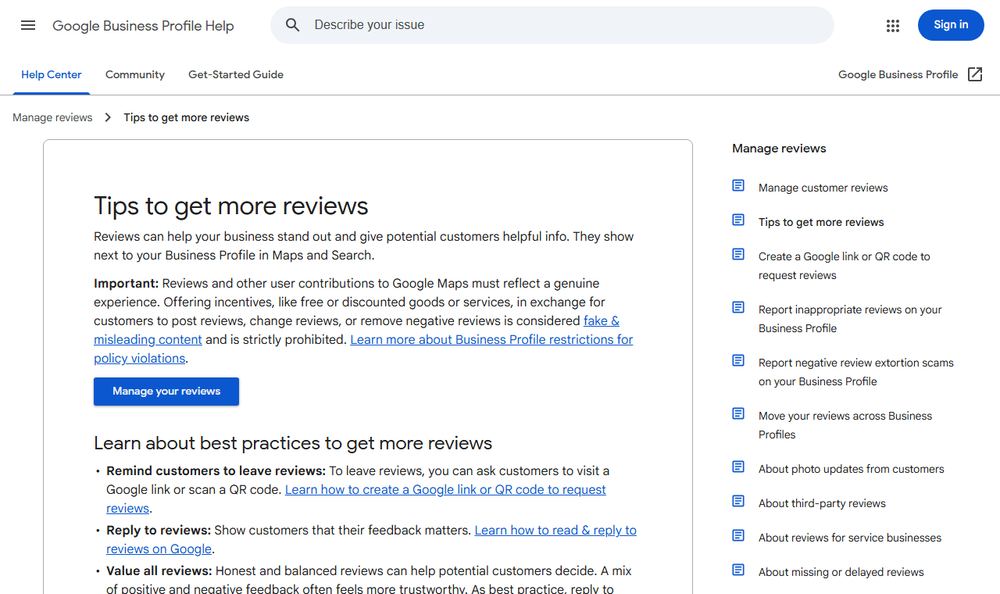The width and height of the screenshot is (1000, 594).
Task: Open sidebar article Tips to get more reviews
Action: 821,222
